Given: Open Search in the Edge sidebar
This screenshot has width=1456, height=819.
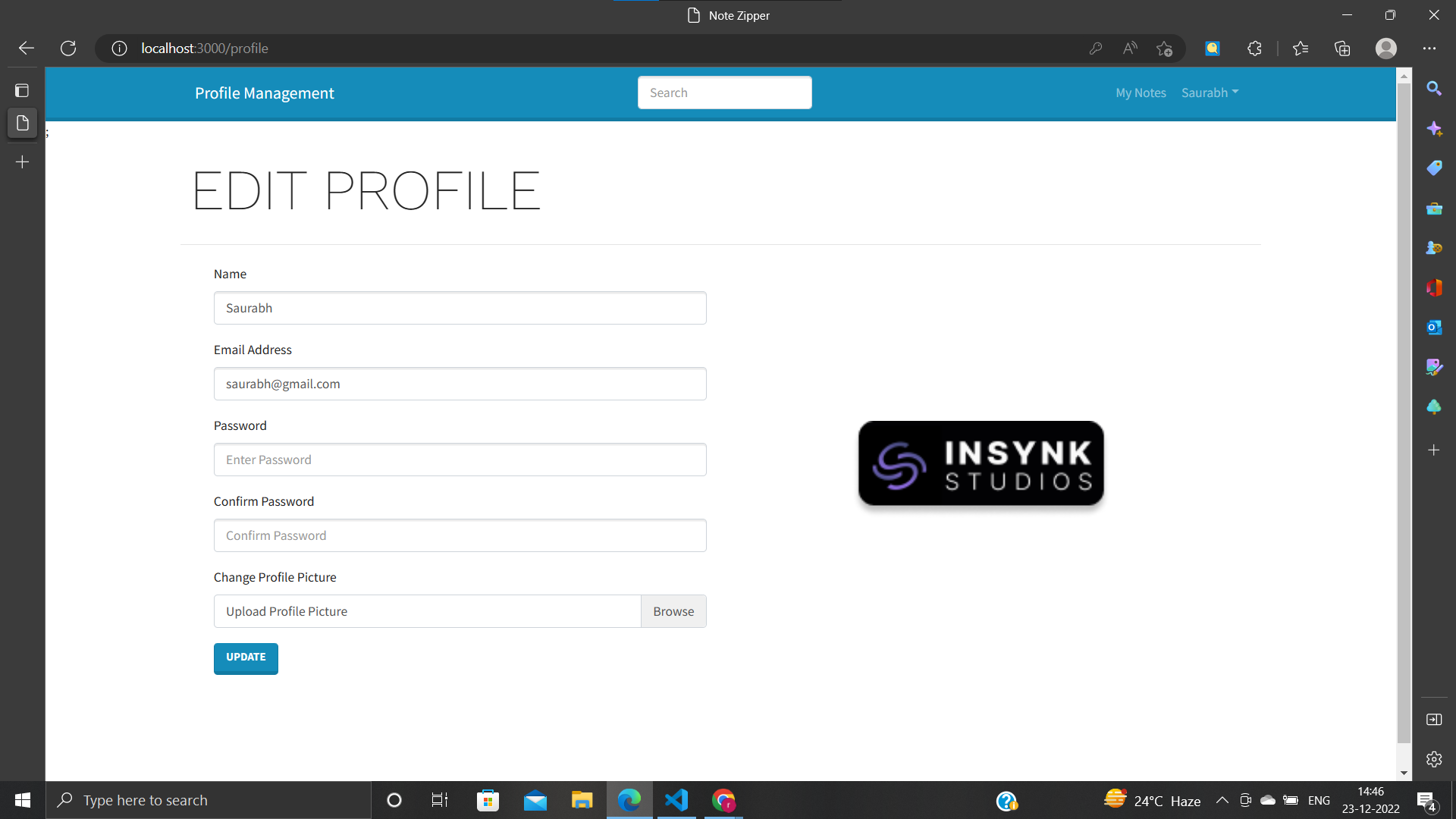Looking at the screenshot, I should pyautogui.click(x=1434, y=88).
